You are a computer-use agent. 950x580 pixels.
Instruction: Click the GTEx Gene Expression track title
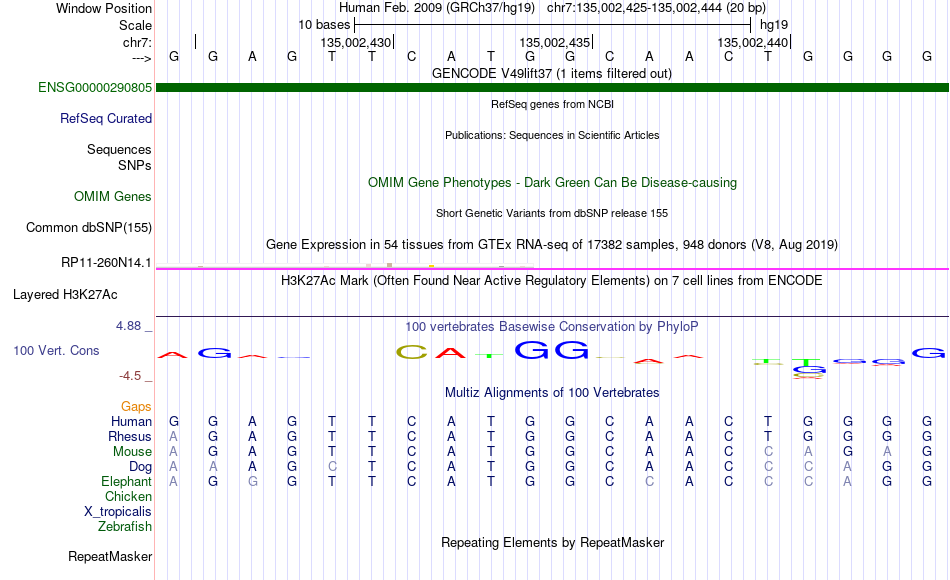[552, 244]
